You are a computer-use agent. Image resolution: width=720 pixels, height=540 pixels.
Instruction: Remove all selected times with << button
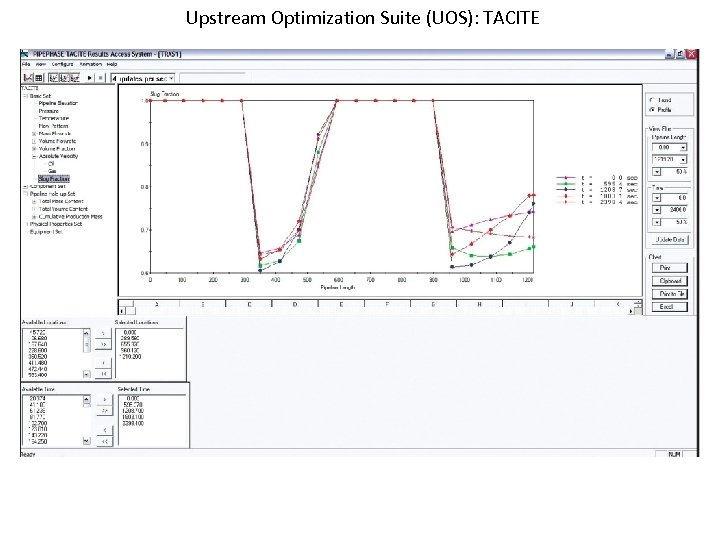[x=105, y=441]
